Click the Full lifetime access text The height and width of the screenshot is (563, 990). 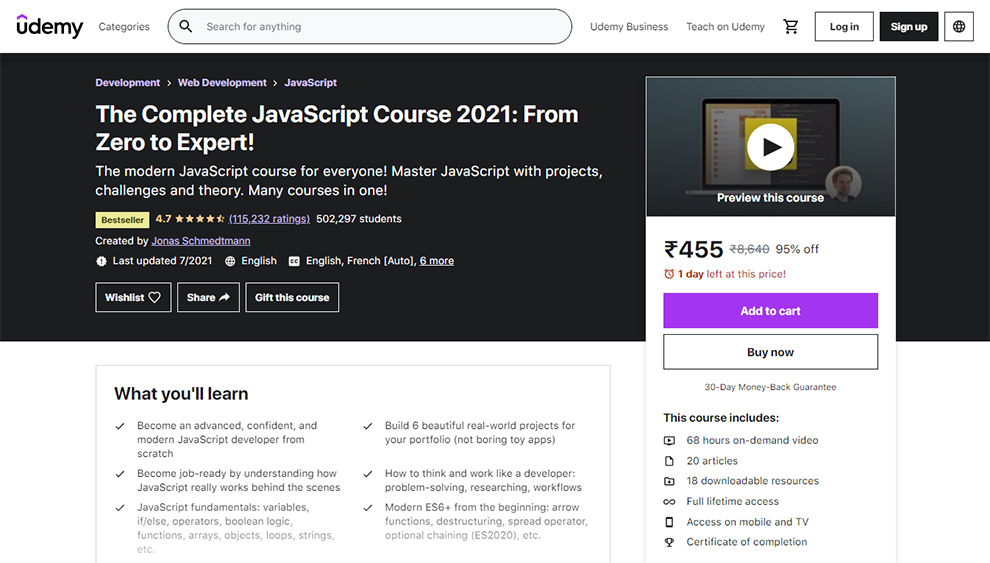[x=732, y=502]
